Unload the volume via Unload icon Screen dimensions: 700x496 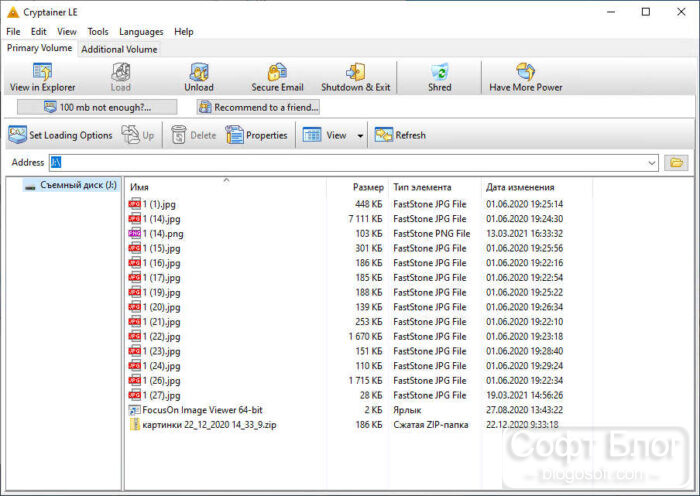(199, 71)
